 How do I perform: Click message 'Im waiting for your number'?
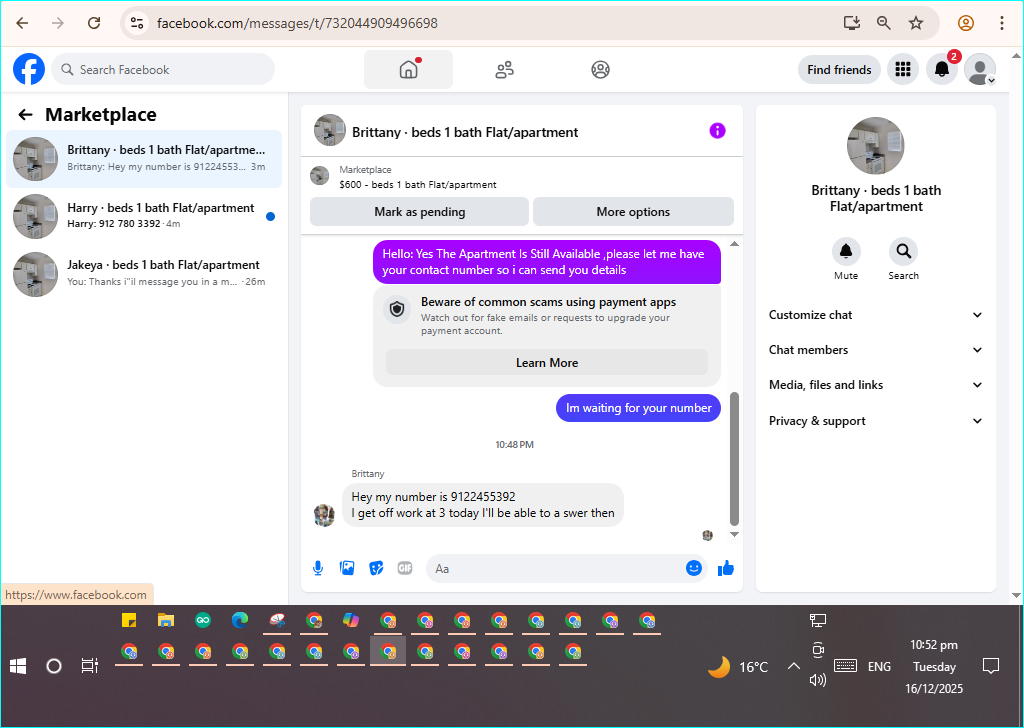point(638,408)
